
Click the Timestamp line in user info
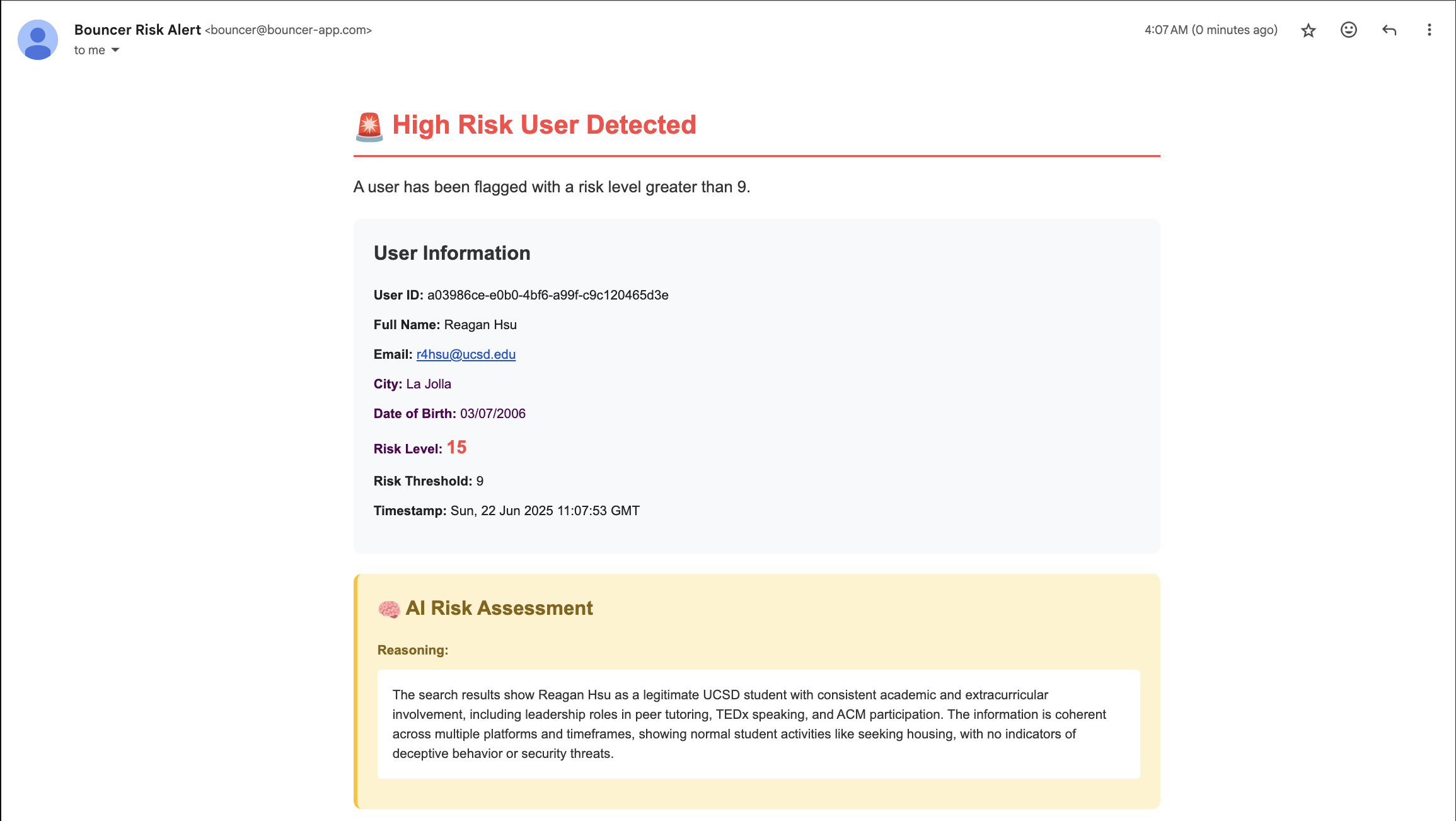(x=506, y=511)
